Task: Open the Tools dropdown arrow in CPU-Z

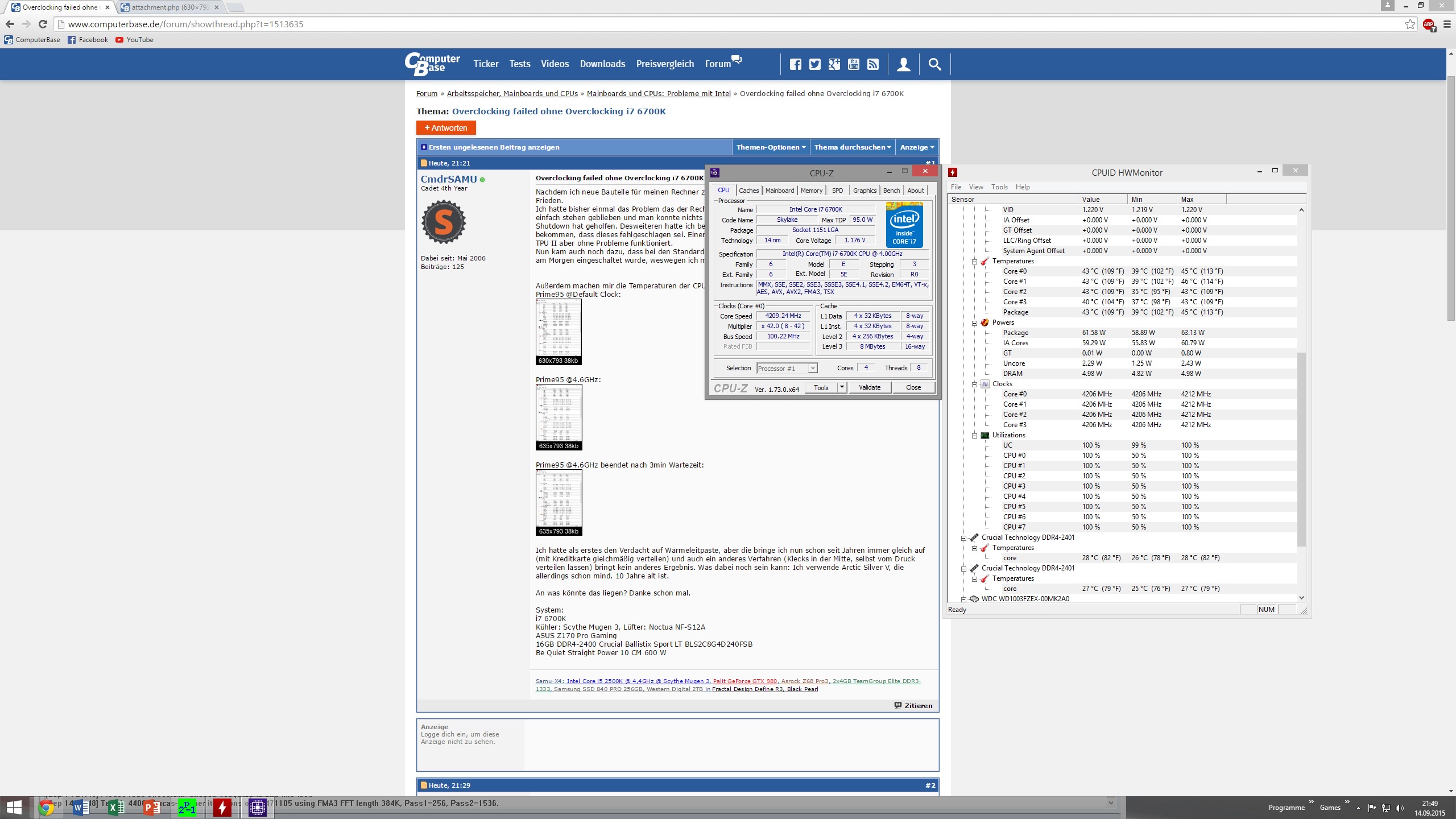Action: [x=842, y=387]
